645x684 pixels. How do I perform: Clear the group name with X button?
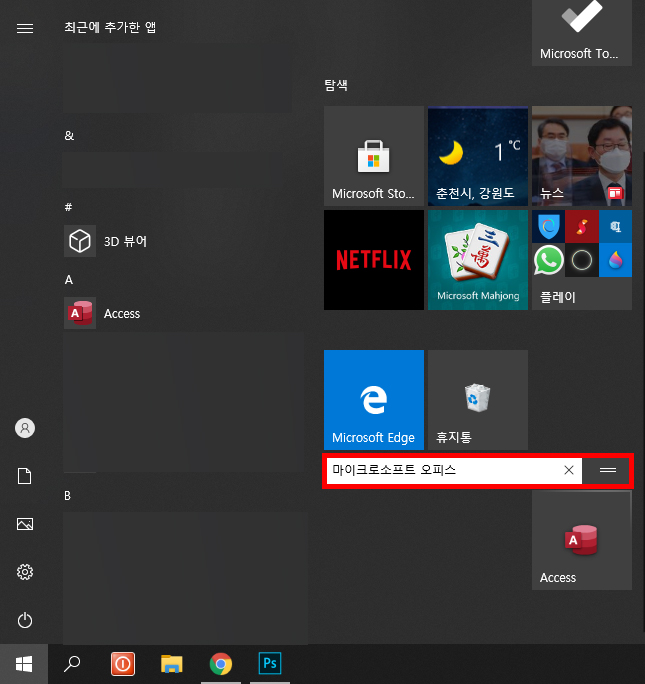click(569, 470)
